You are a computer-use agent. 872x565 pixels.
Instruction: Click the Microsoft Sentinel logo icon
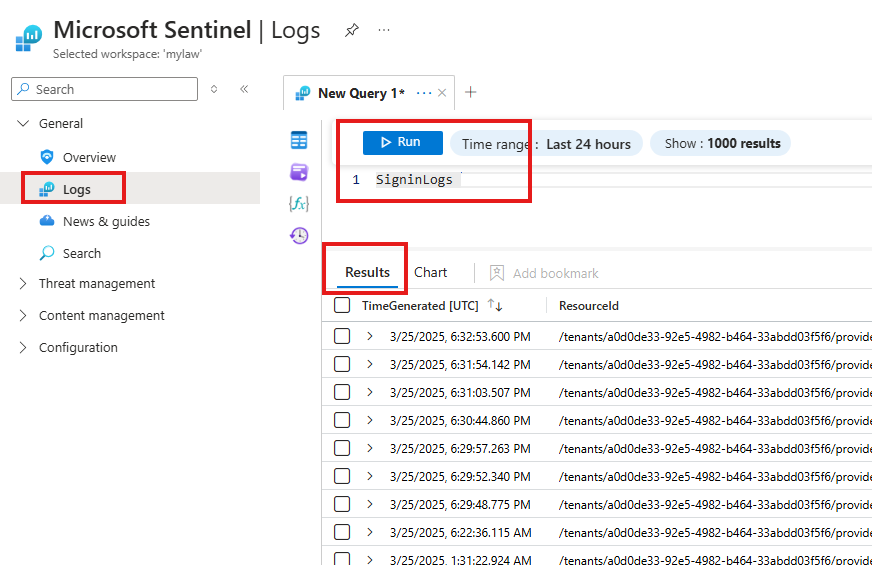click(28, 38)
